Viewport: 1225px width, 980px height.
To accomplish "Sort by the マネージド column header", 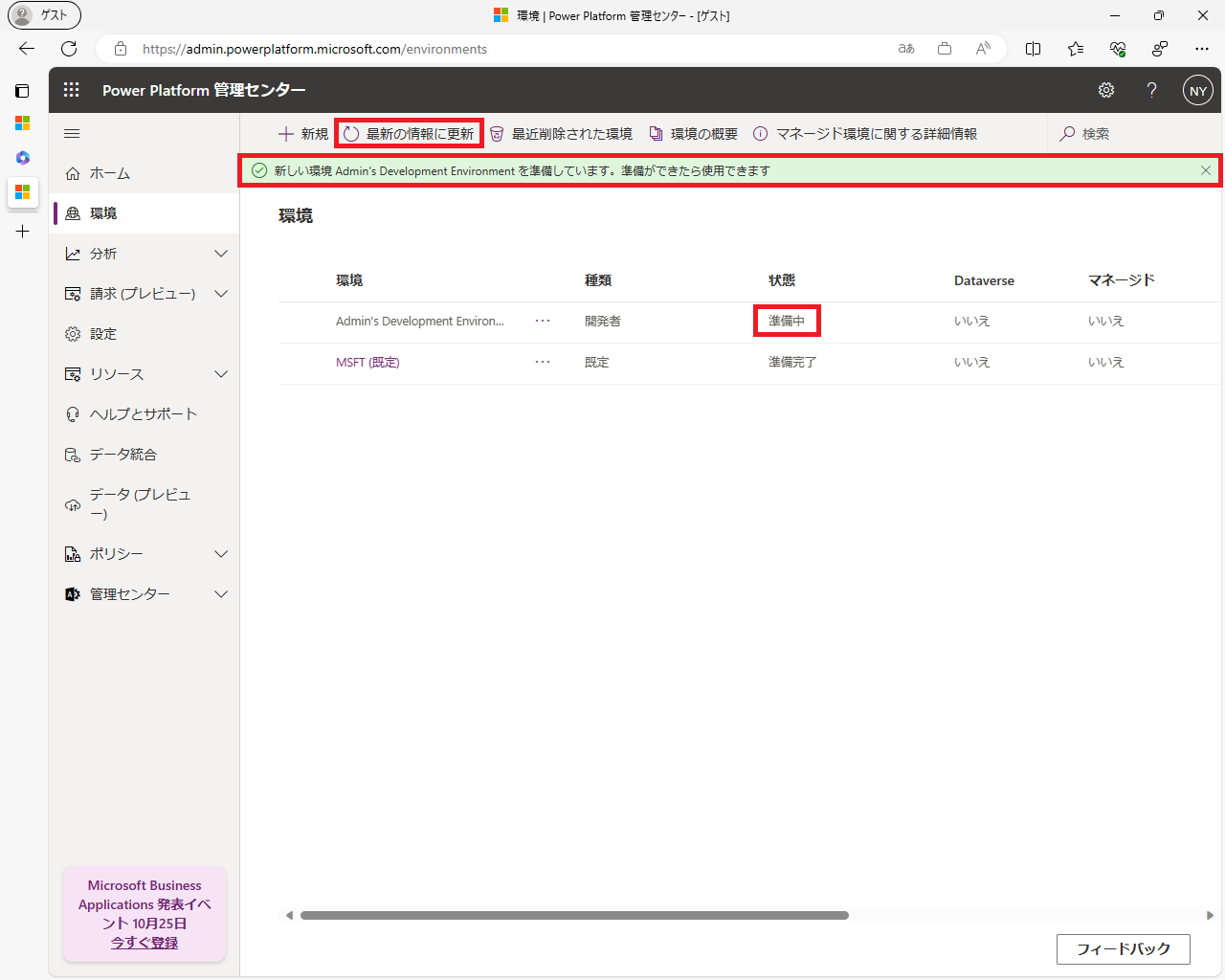I will coord(1122,280).
